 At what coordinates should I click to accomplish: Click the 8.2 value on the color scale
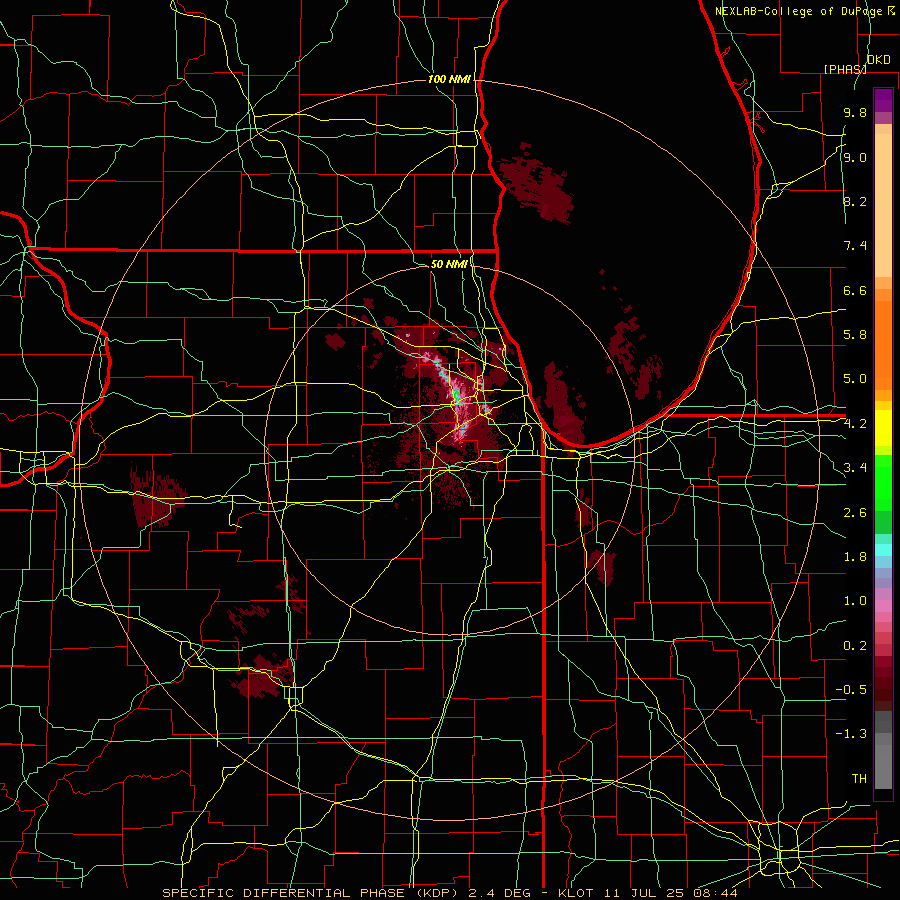click(855, 201)
